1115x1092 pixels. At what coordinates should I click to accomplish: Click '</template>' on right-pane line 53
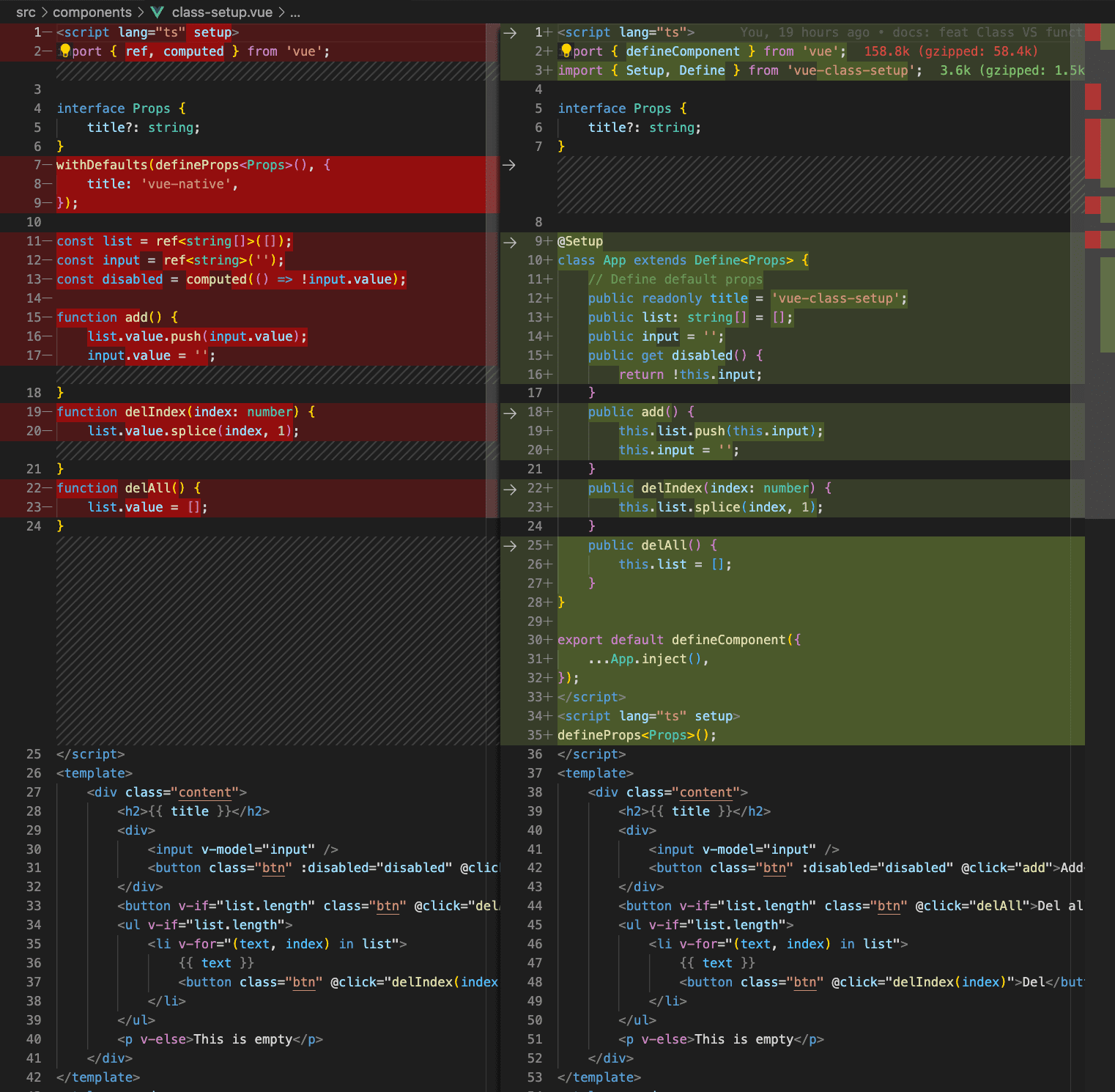(599, 1077)
